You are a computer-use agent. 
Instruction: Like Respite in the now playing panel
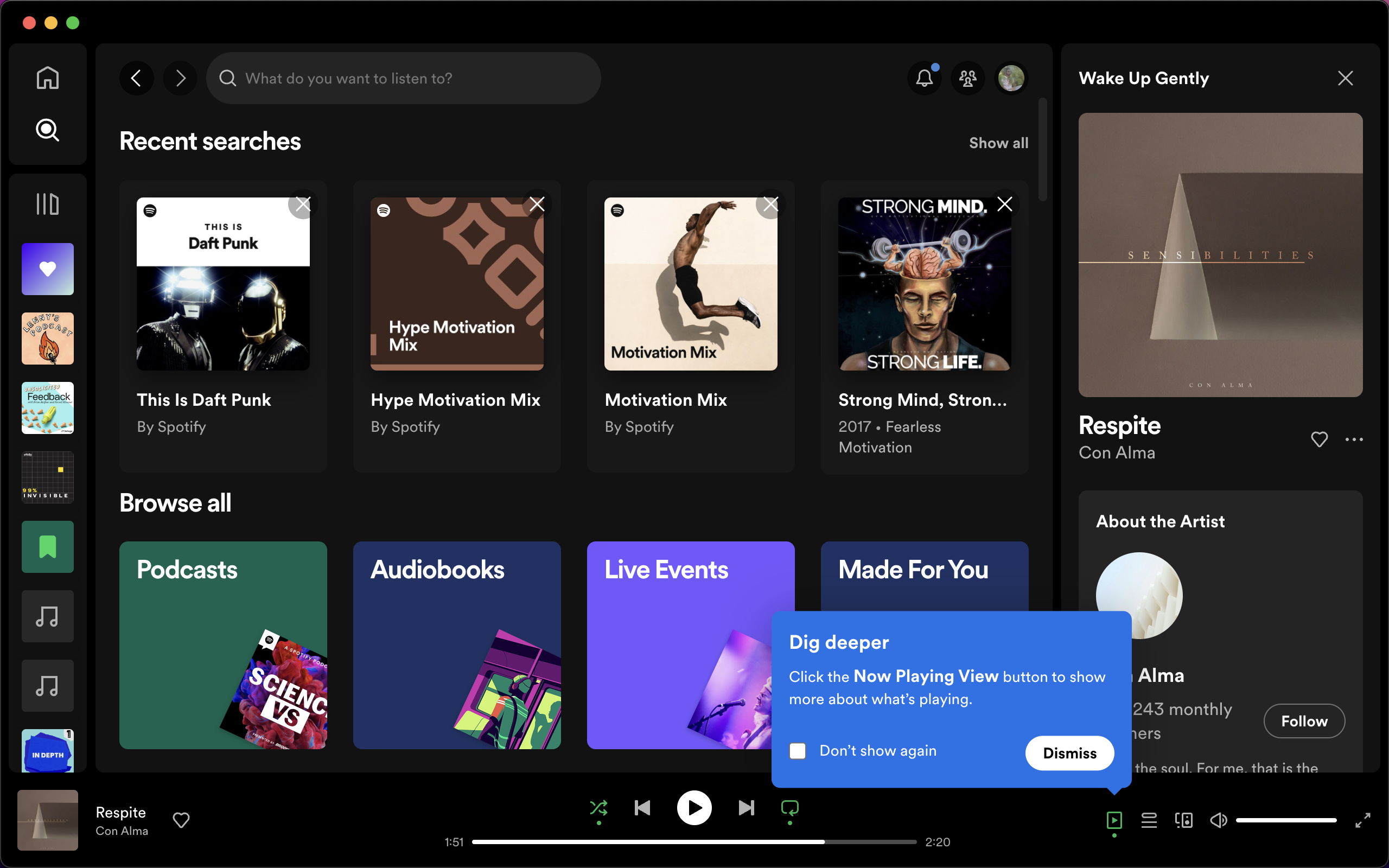pyautogui.click(x=1320, y=439)
